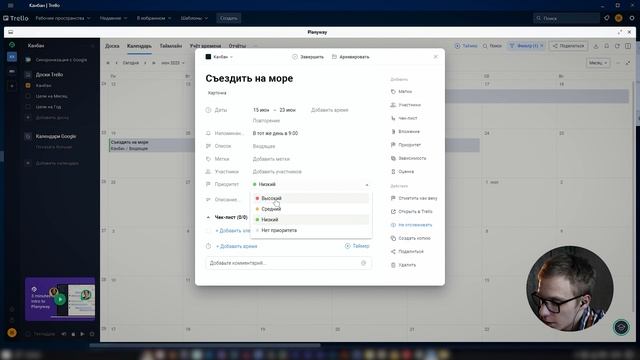Screen dimensions: 640x360
Task: Click Приоритет in the right Добавить panel
Action: [406, 145]
